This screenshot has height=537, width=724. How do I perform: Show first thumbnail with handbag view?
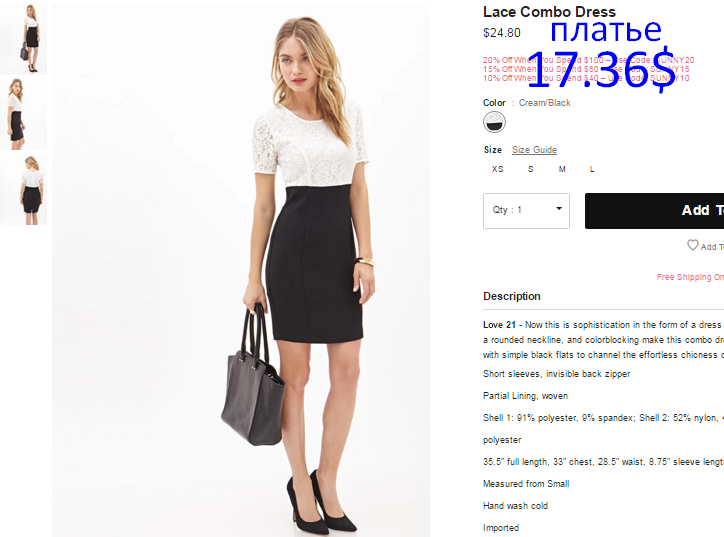[24, 38]
